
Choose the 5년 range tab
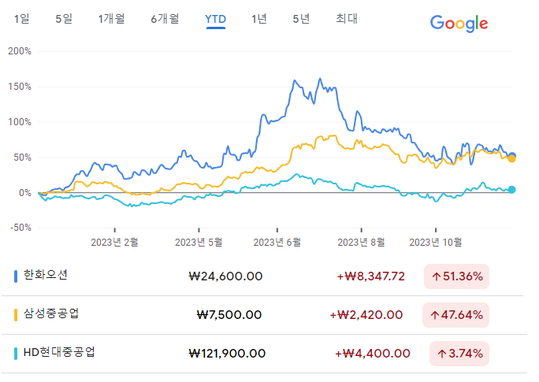pyautogui.click(x=301, y=19)
